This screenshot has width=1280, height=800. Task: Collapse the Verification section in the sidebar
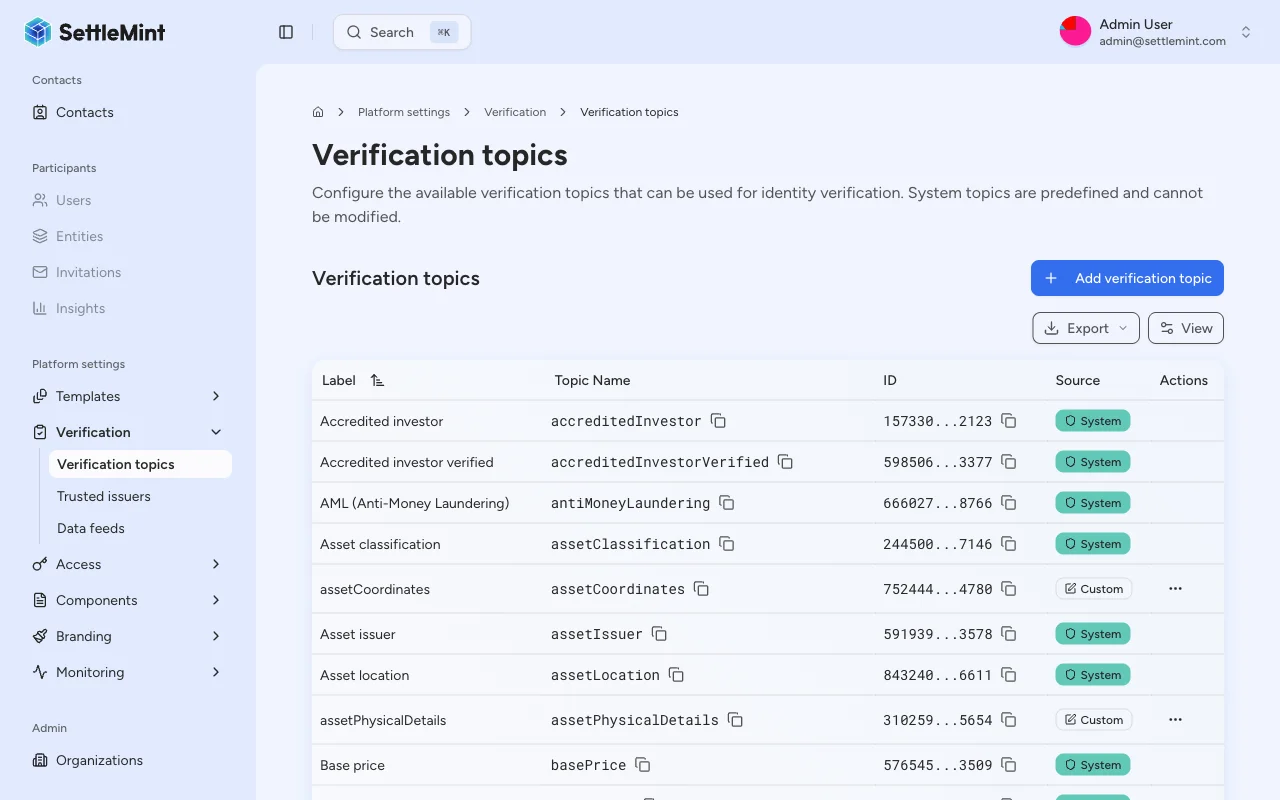tap(215, 432)
